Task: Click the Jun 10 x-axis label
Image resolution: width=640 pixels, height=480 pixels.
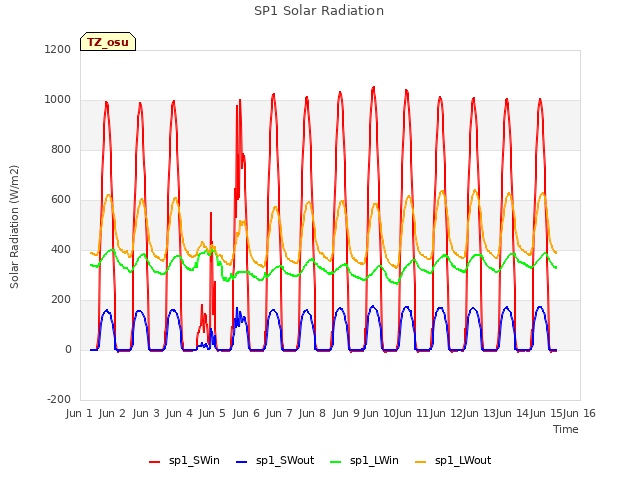Action: 379,413
